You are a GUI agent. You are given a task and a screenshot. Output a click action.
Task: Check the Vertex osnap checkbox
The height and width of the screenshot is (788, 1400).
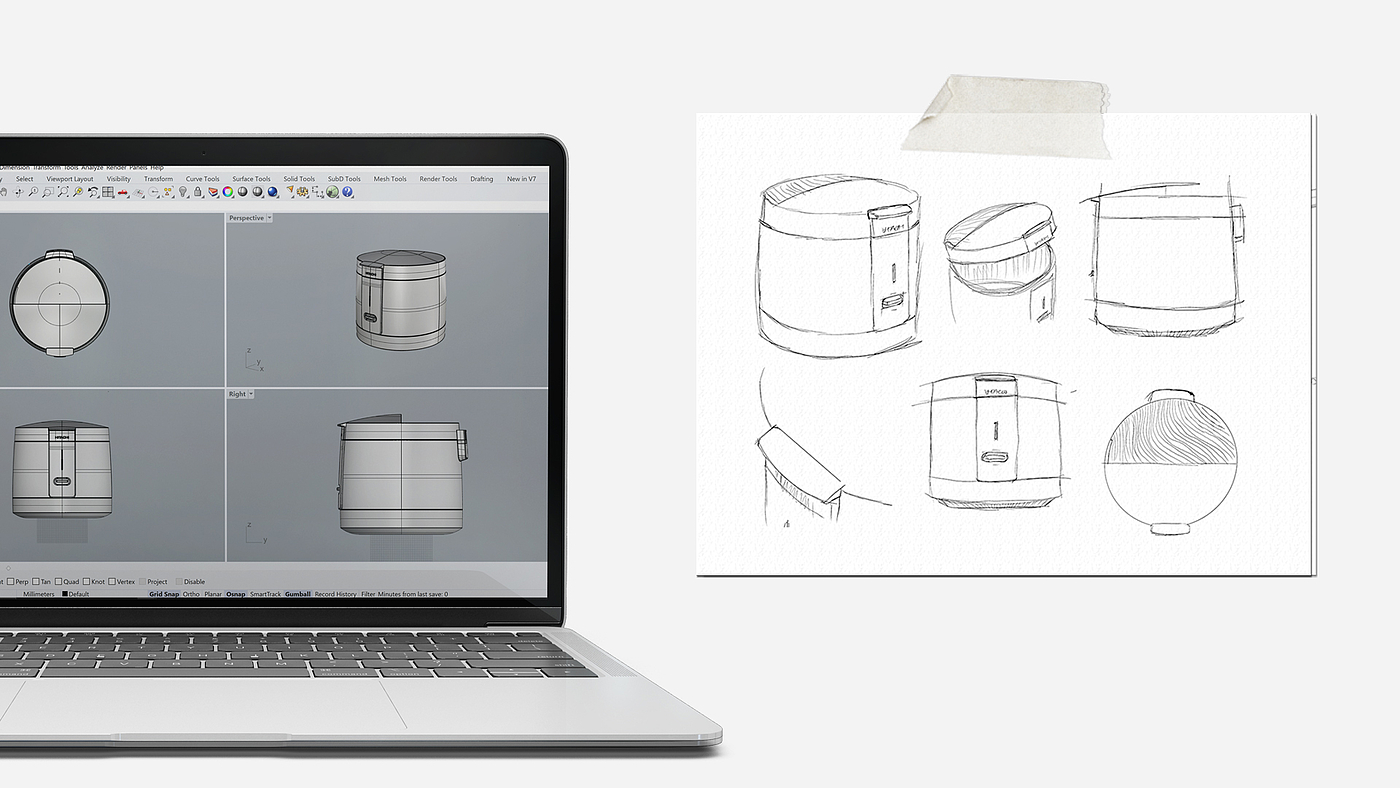[112, 582]
